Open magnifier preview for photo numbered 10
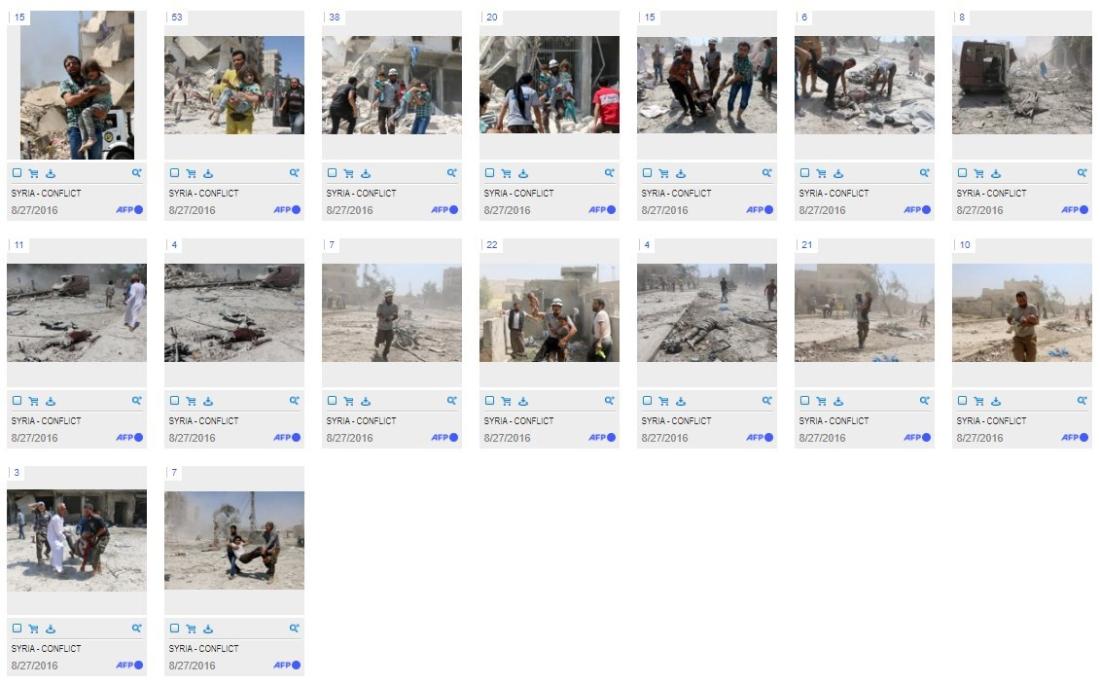Viewport: 1100px width, 684px height. (x=1082, y=401)
